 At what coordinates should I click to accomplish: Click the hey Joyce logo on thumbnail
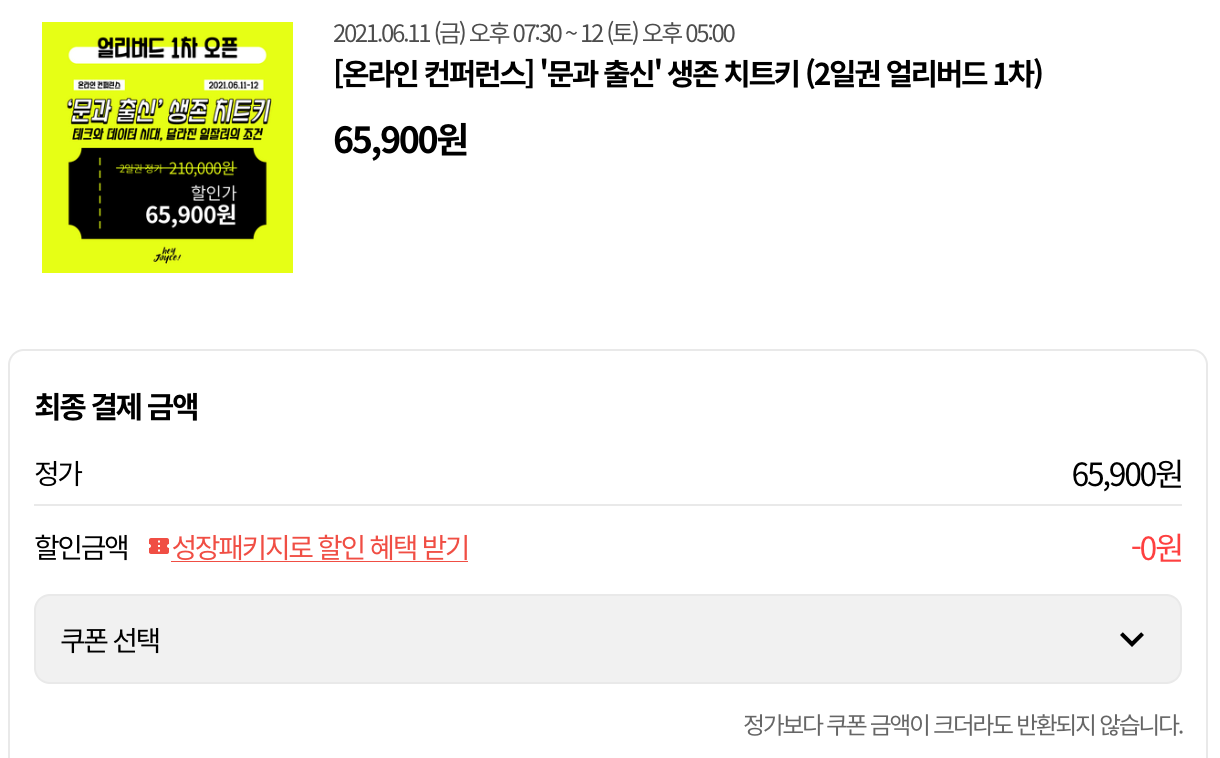click(167, 255)
